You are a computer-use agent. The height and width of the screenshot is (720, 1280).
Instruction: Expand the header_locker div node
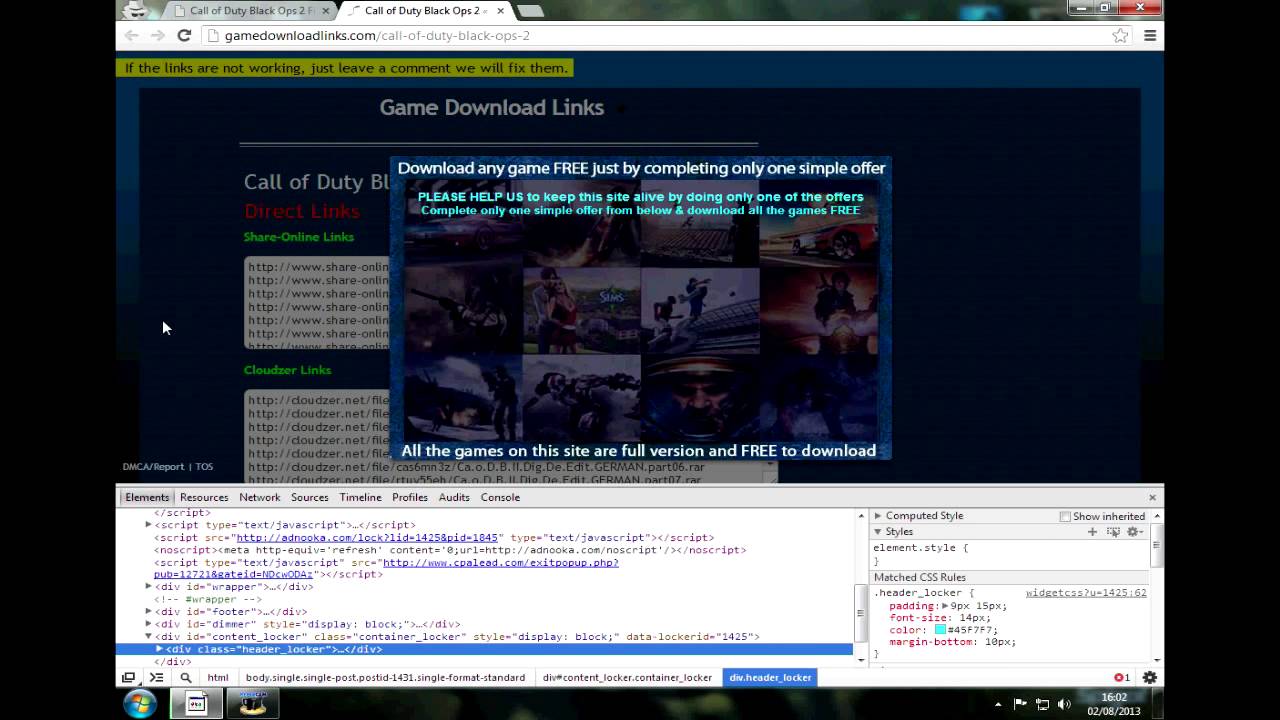159,649
